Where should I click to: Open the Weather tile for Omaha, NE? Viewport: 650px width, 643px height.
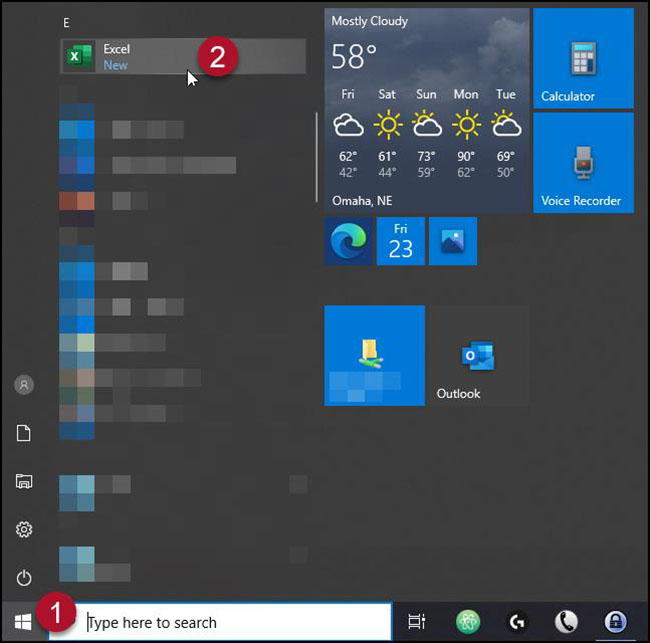[x=427, y=110]
